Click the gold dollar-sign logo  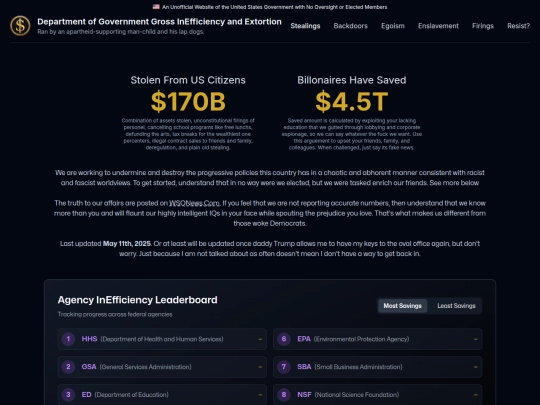pyautogui.click(x=20, y=26)
